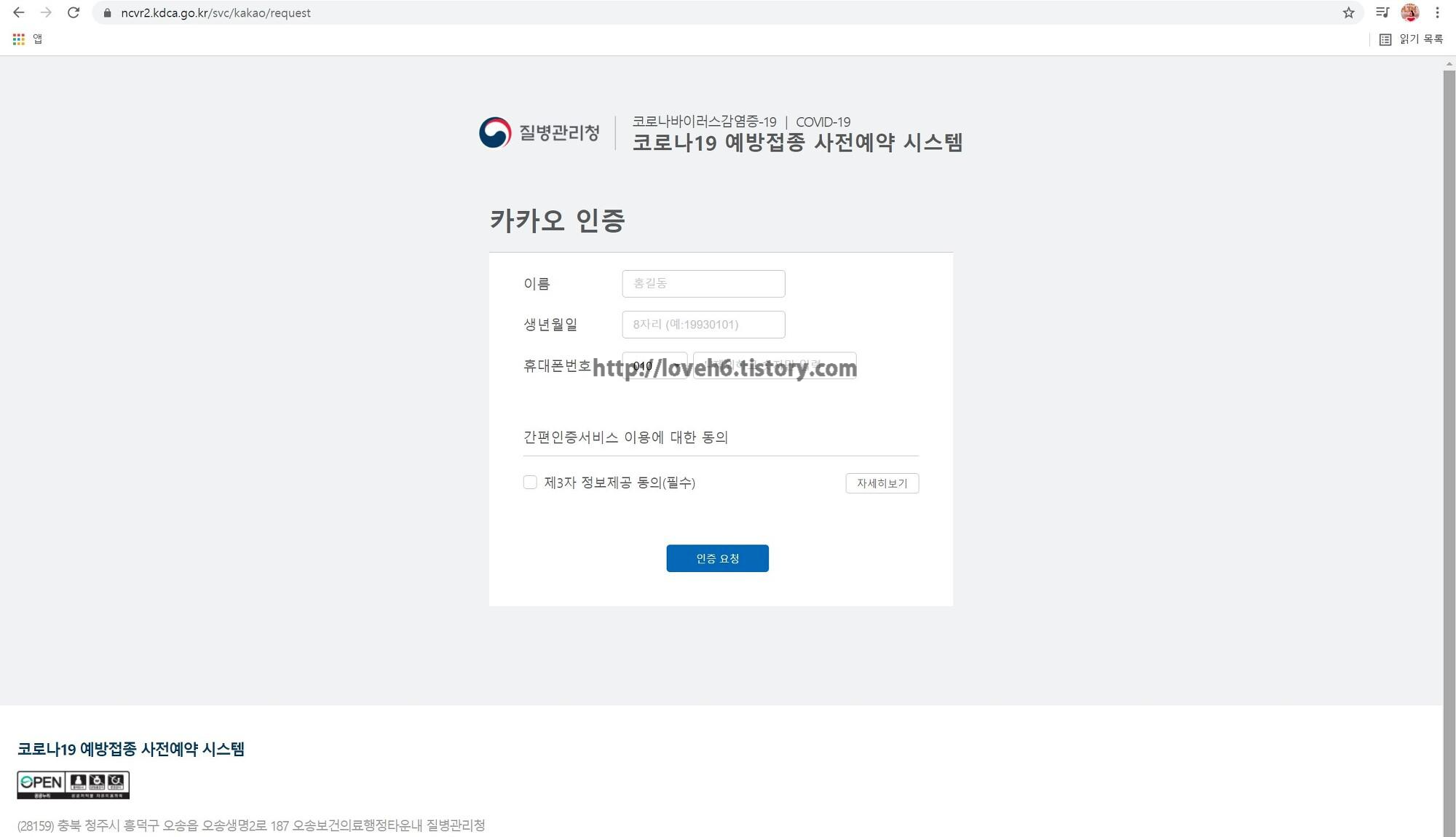Click the 자세히보기 button
Viewport: 1456px width, 837px height.
pyautogui.click(x=882, y=483)
